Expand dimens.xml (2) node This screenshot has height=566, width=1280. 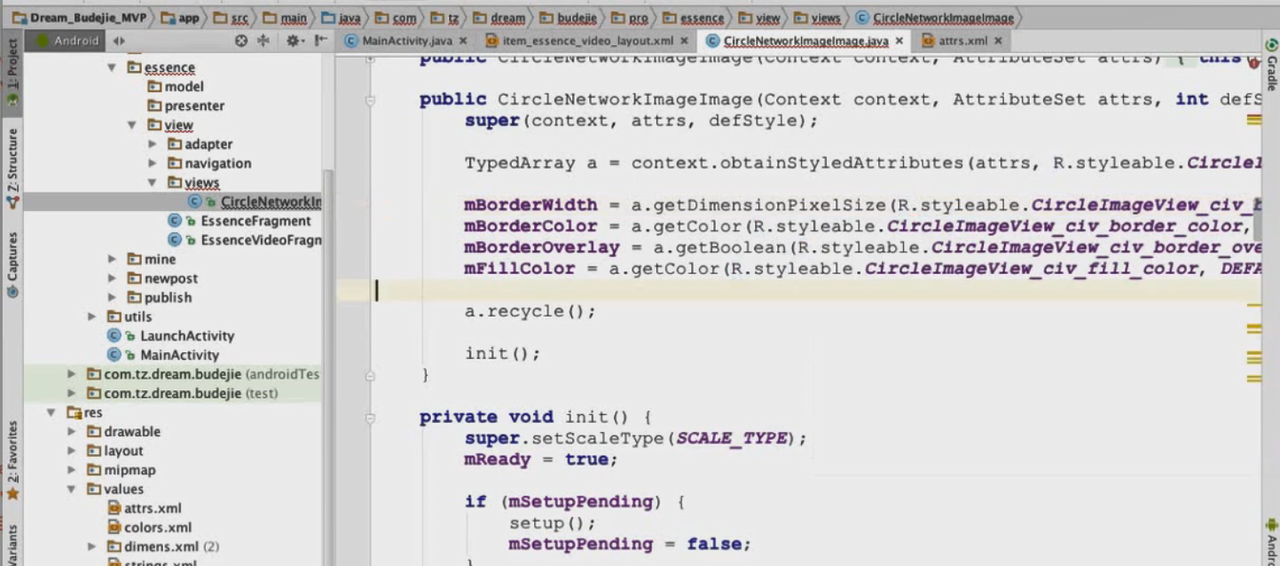pyautogui.click(x=92, y=547)
